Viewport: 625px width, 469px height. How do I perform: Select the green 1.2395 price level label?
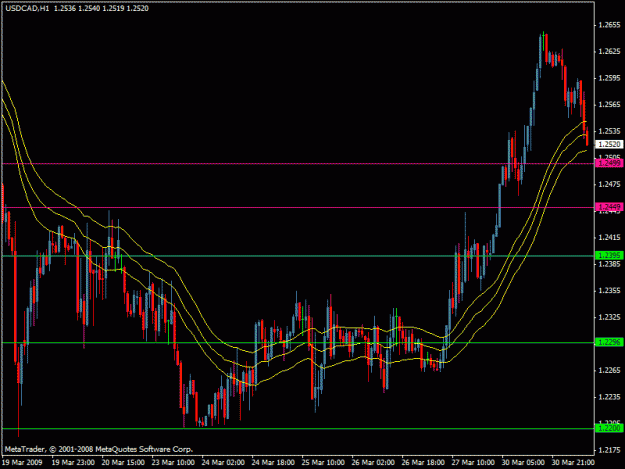pos(609,255)
